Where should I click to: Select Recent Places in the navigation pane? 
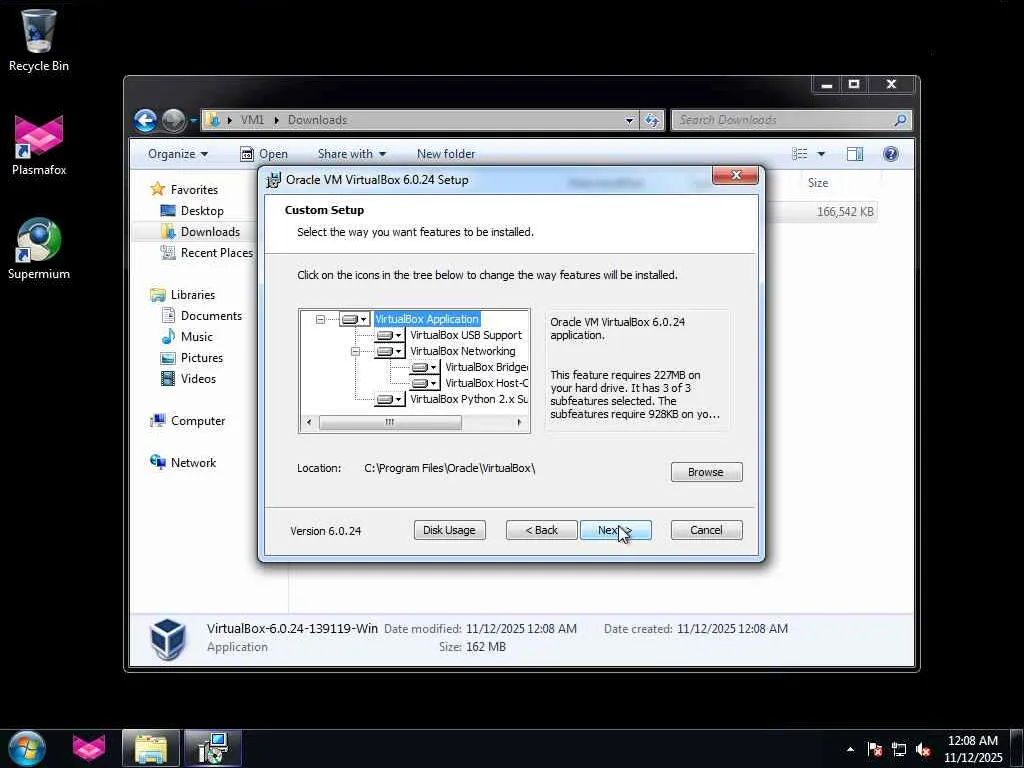pyautogui.click(x=216, y=253)
